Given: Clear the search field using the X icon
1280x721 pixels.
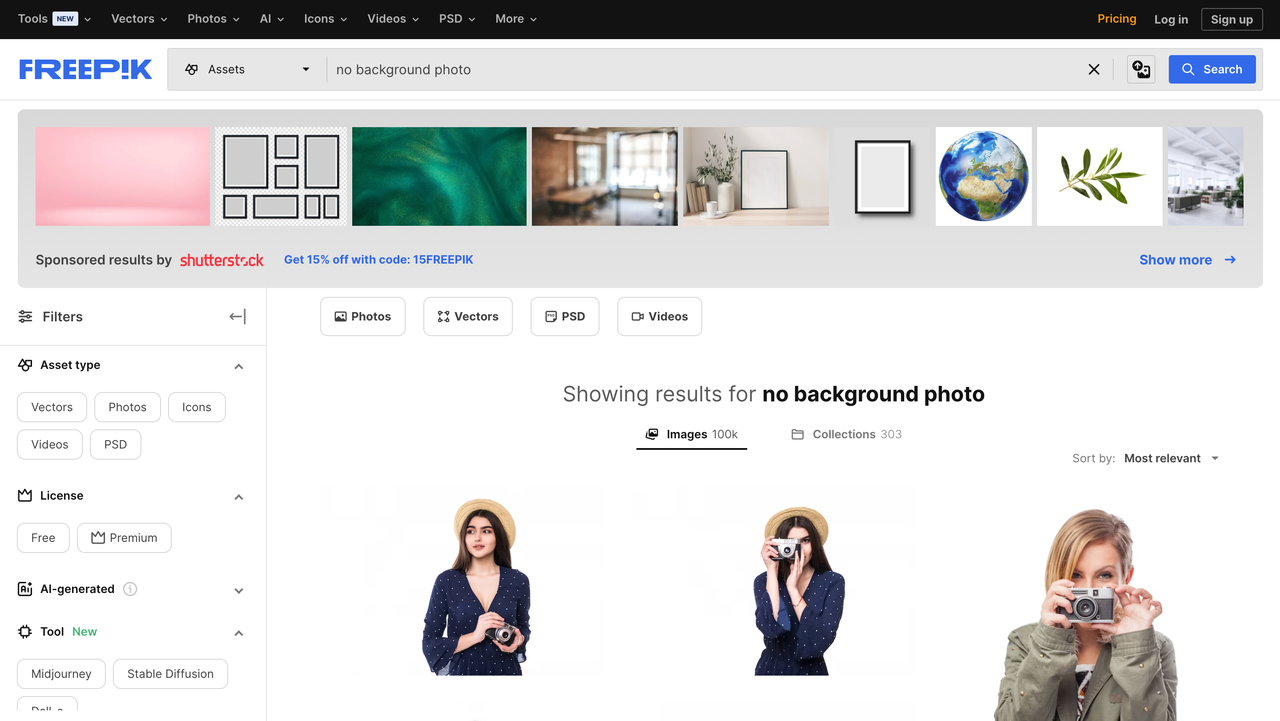Looking at the screenshot, I should [1094, 69].
